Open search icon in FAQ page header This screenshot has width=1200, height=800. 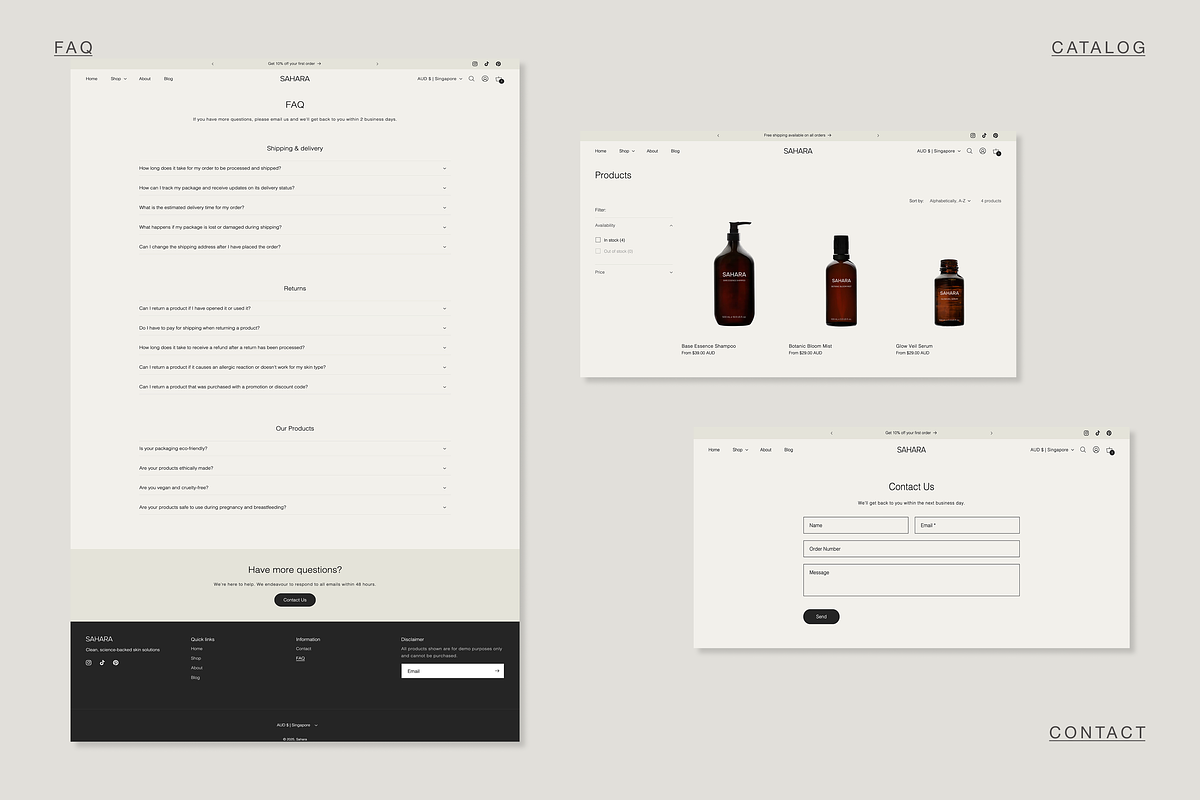pyautogui.click(x=472, y=79)
